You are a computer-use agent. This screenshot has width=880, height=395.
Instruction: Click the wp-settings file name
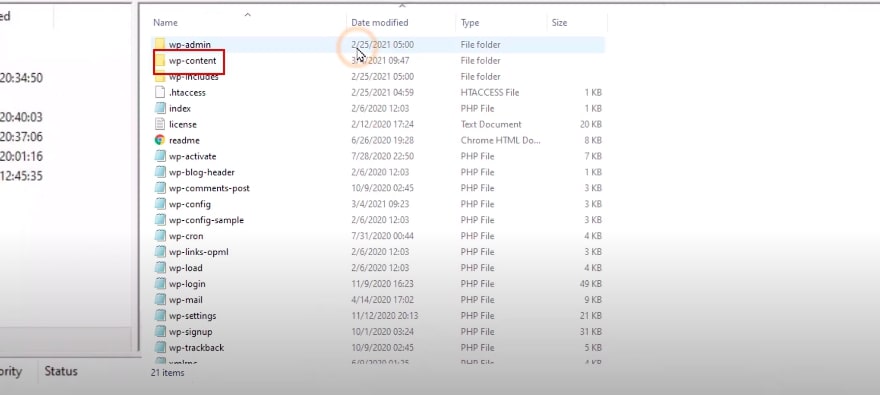point(192,316)
